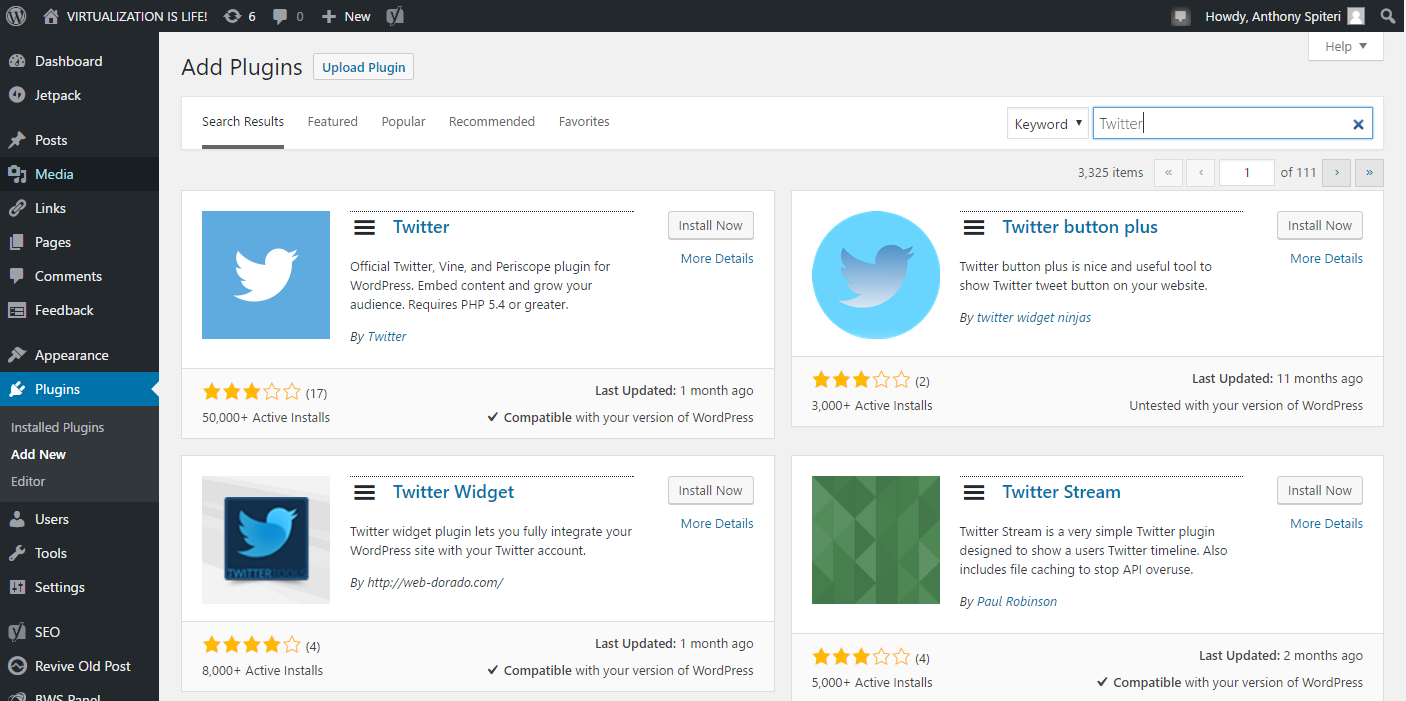Open author link Paul Robinson
The image size is (1406, 701).
pos(1017,602)
